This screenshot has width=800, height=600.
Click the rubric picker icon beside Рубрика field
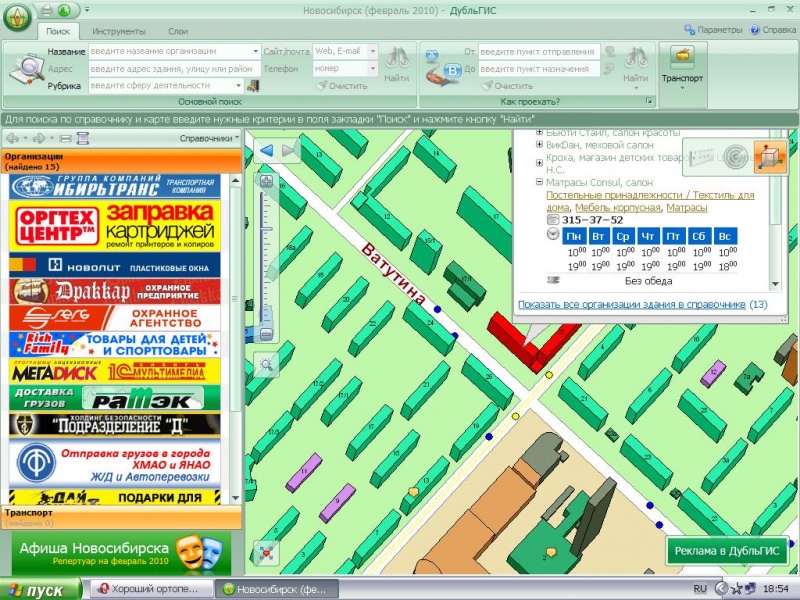point(252,86)
